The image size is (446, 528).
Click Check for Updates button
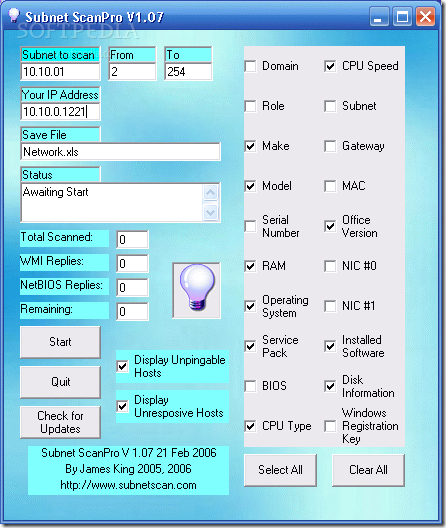60,422
